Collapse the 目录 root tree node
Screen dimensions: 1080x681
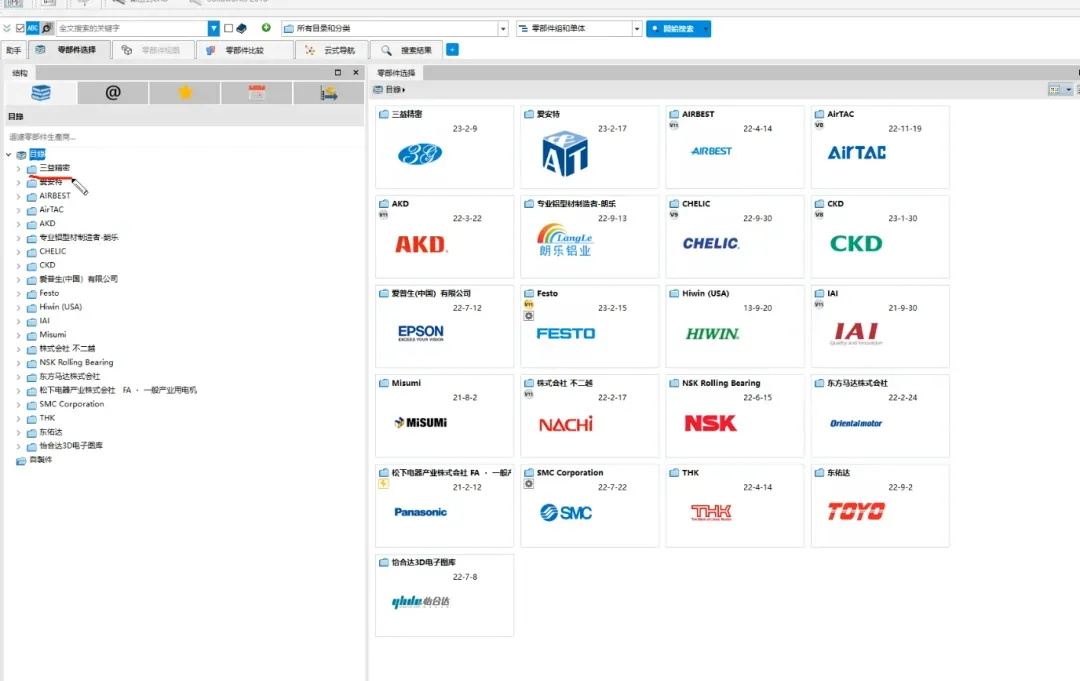point(8,155)
